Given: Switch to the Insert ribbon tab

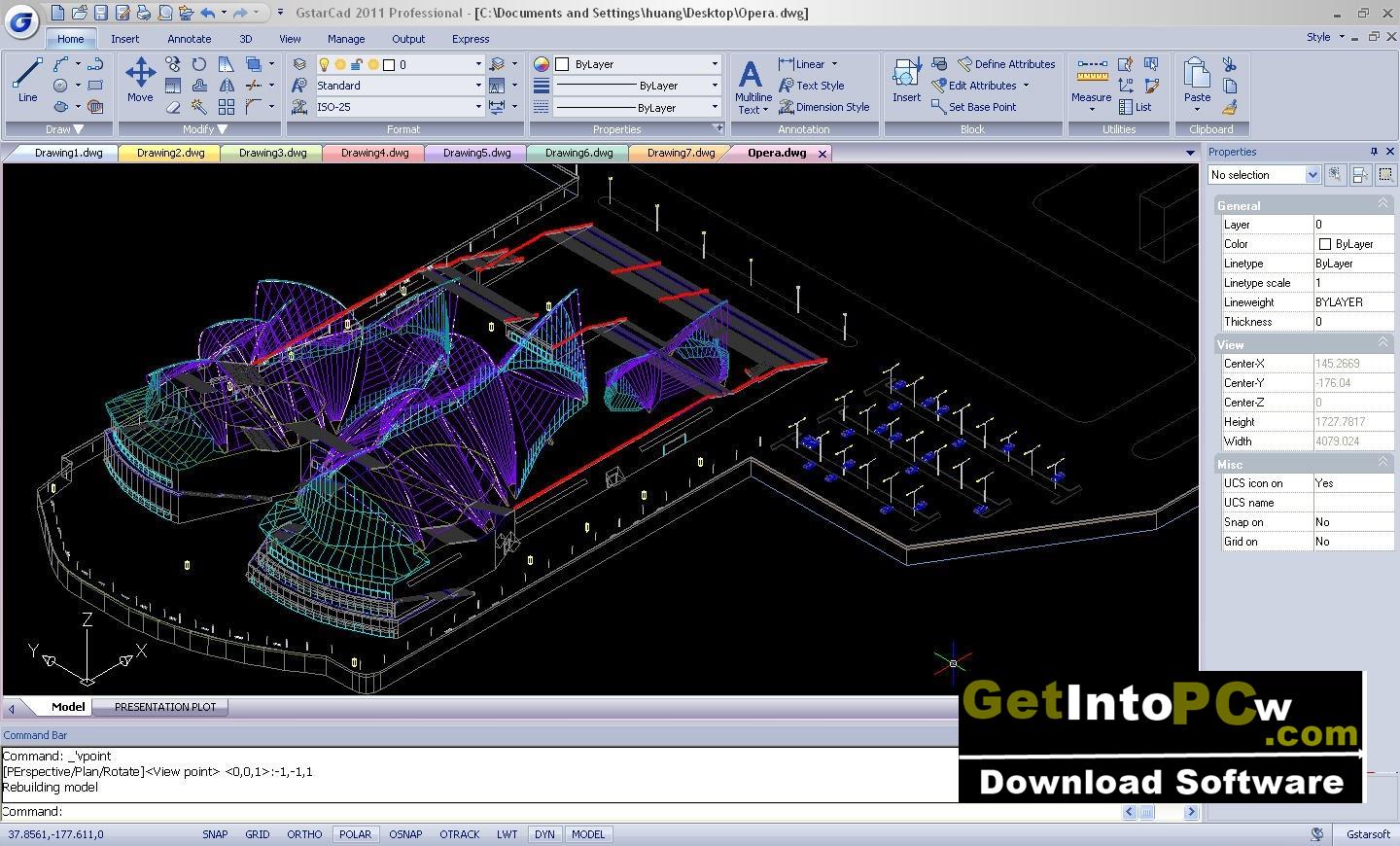Looking at the screenshot, I should tap(124, 39).
